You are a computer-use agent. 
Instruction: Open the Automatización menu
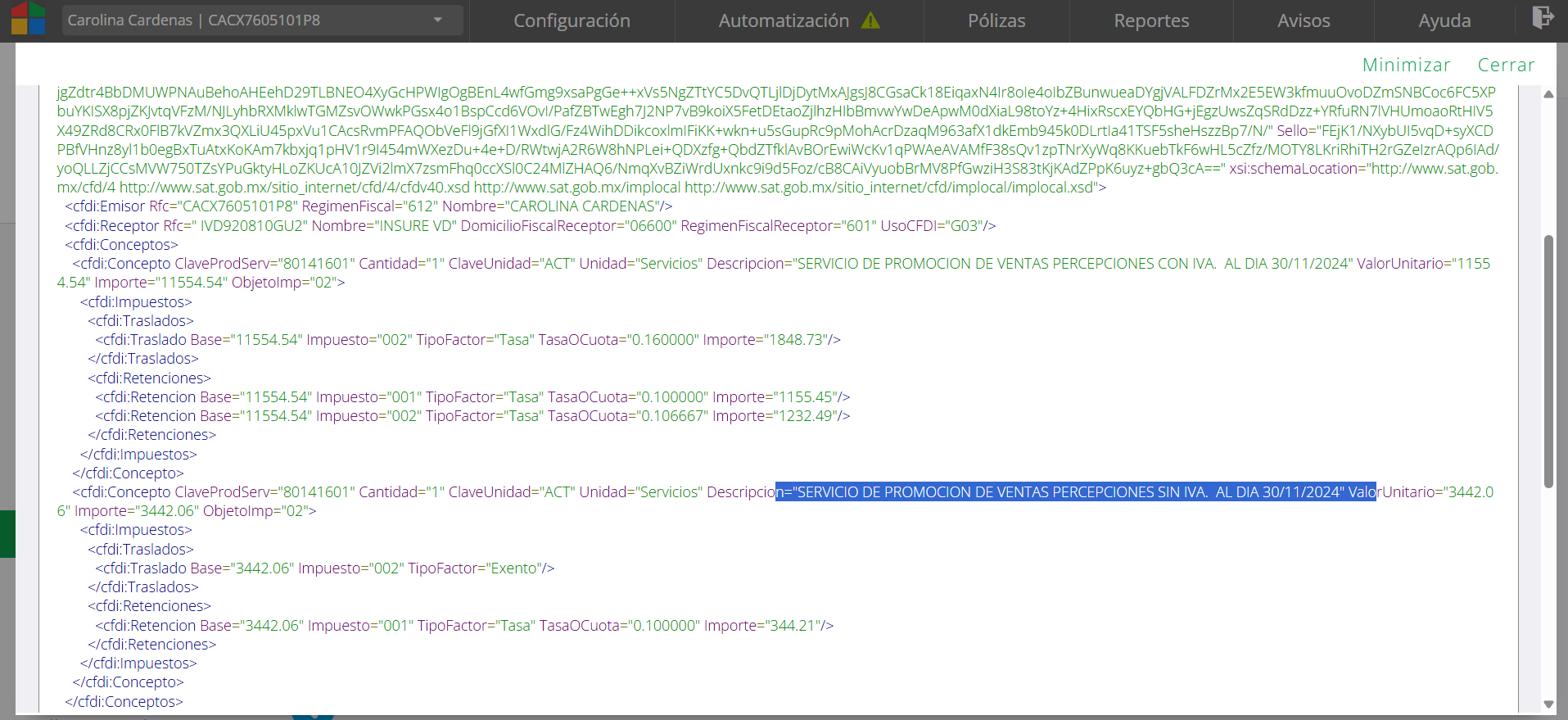point(783,21)
